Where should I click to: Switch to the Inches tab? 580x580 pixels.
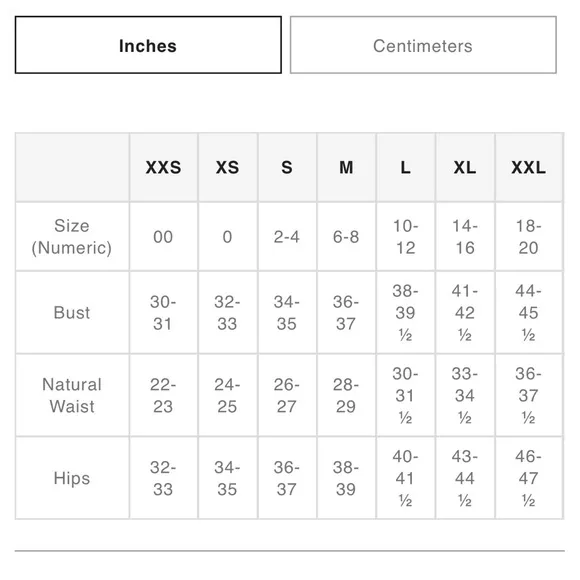pyautogui.click(x=148, y=45)
